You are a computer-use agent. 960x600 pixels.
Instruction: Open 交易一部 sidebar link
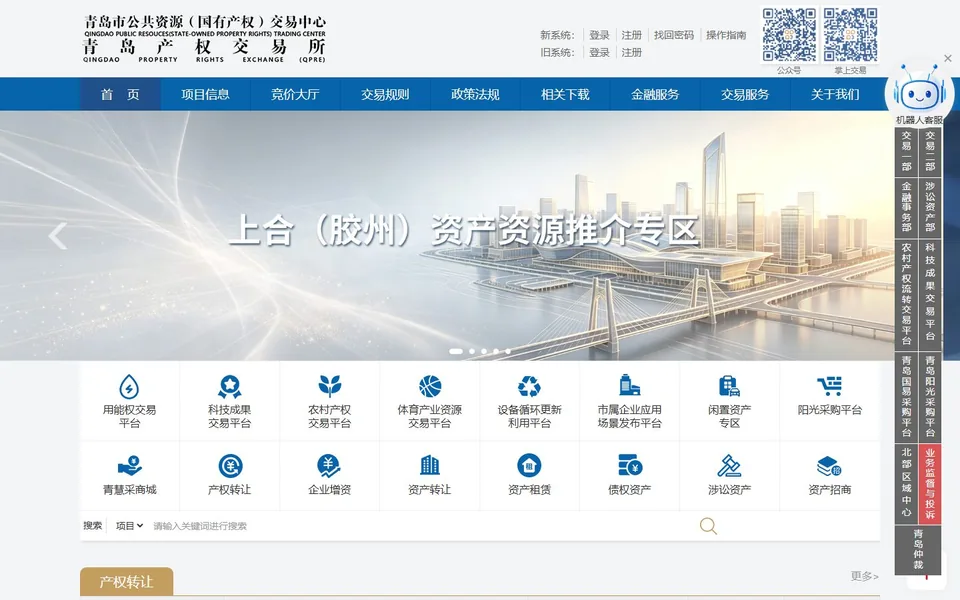click(907, 151)
